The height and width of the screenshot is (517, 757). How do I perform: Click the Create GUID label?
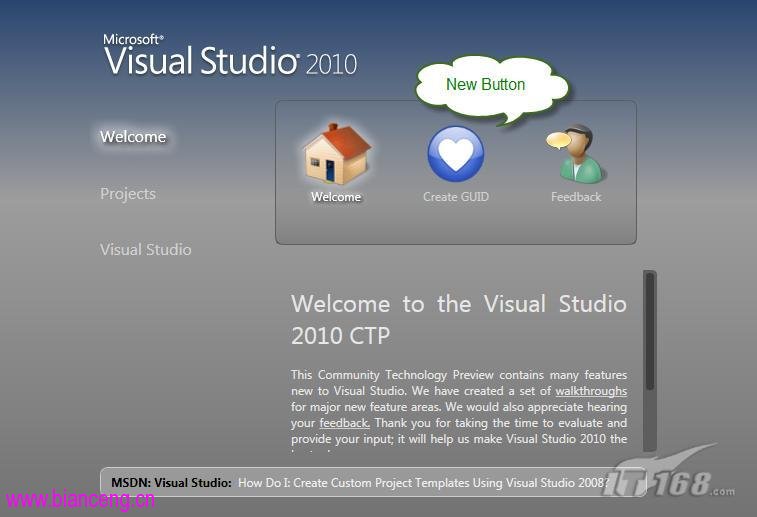pyautogui.click(x=456, y=197)
